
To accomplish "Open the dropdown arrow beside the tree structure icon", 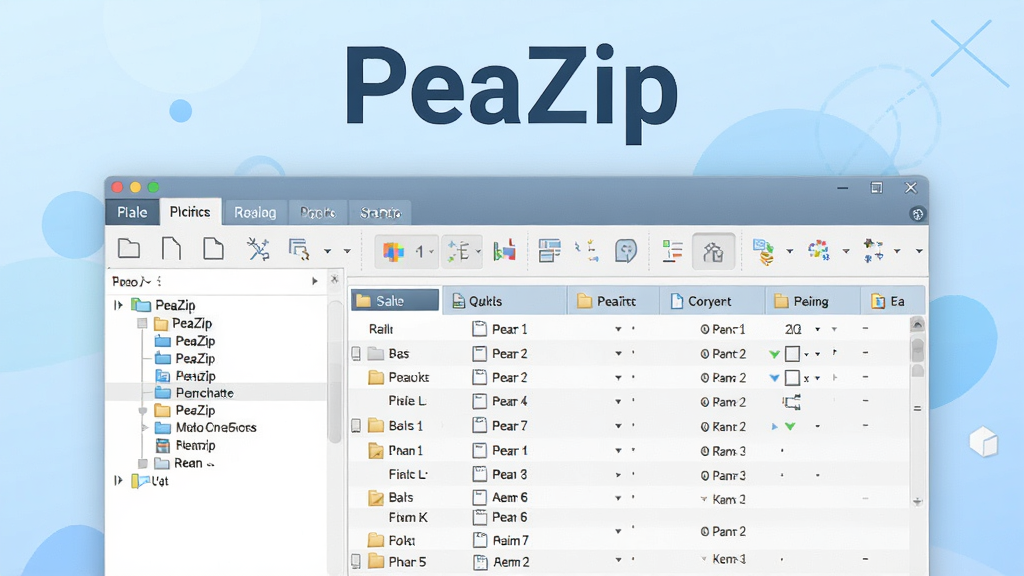I will 479,251.
